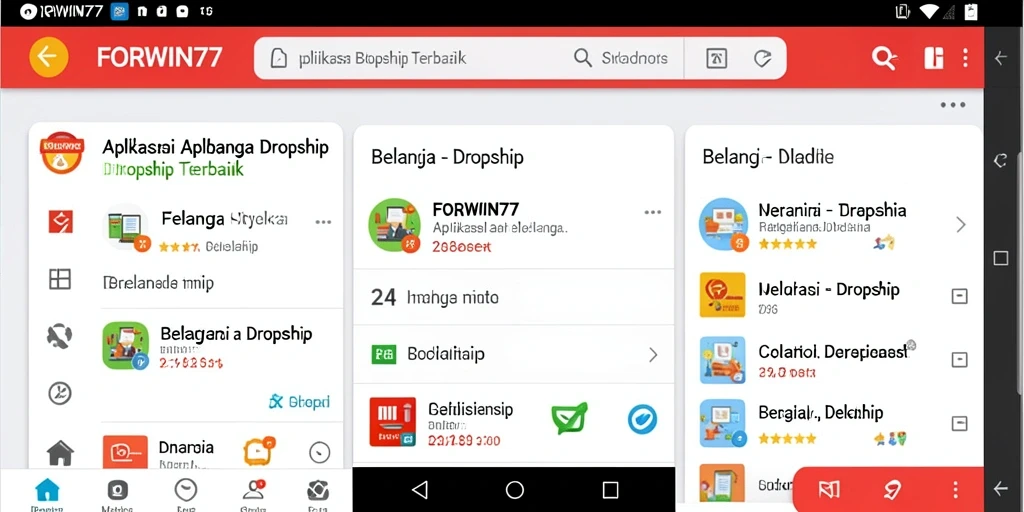The image size is (1024, 512).
Task: Click the Belanja - Dropship heading
Action: (x=447, y=157)
